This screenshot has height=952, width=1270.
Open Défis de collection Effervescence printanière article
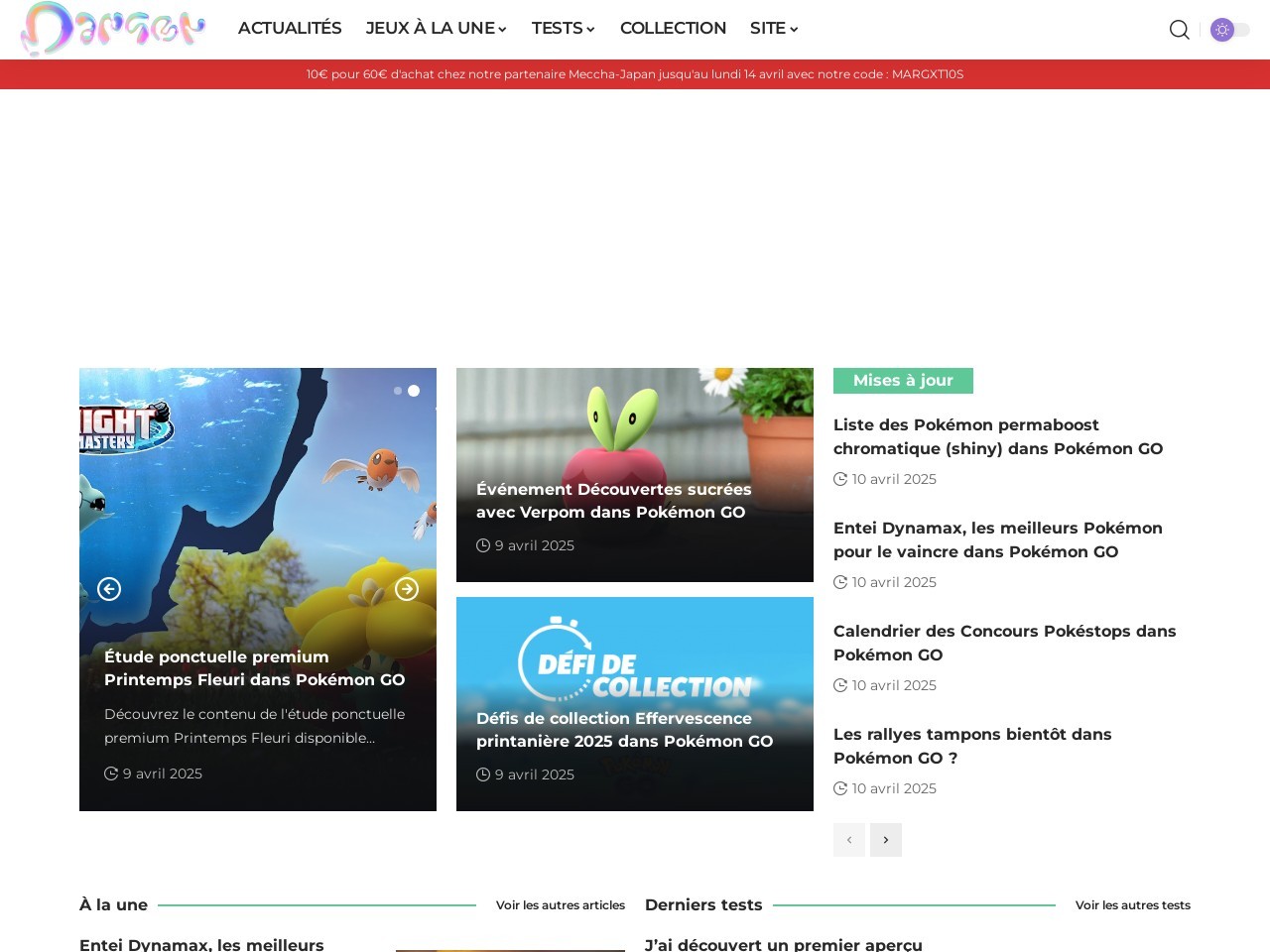click(x=624, y=730)
